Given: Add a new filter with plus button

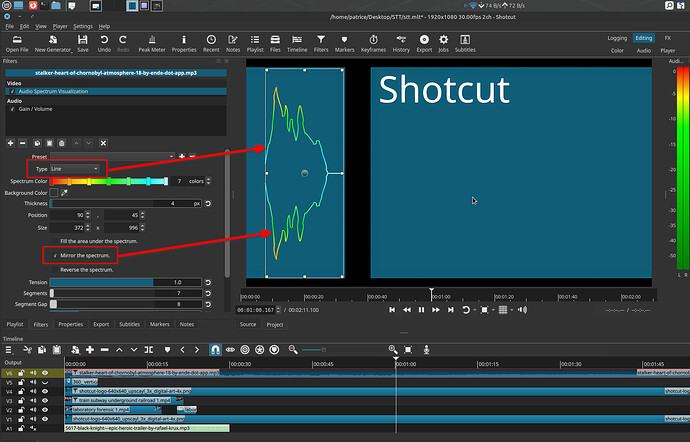Looking at the screenshot, I should [x=11, y=141].
